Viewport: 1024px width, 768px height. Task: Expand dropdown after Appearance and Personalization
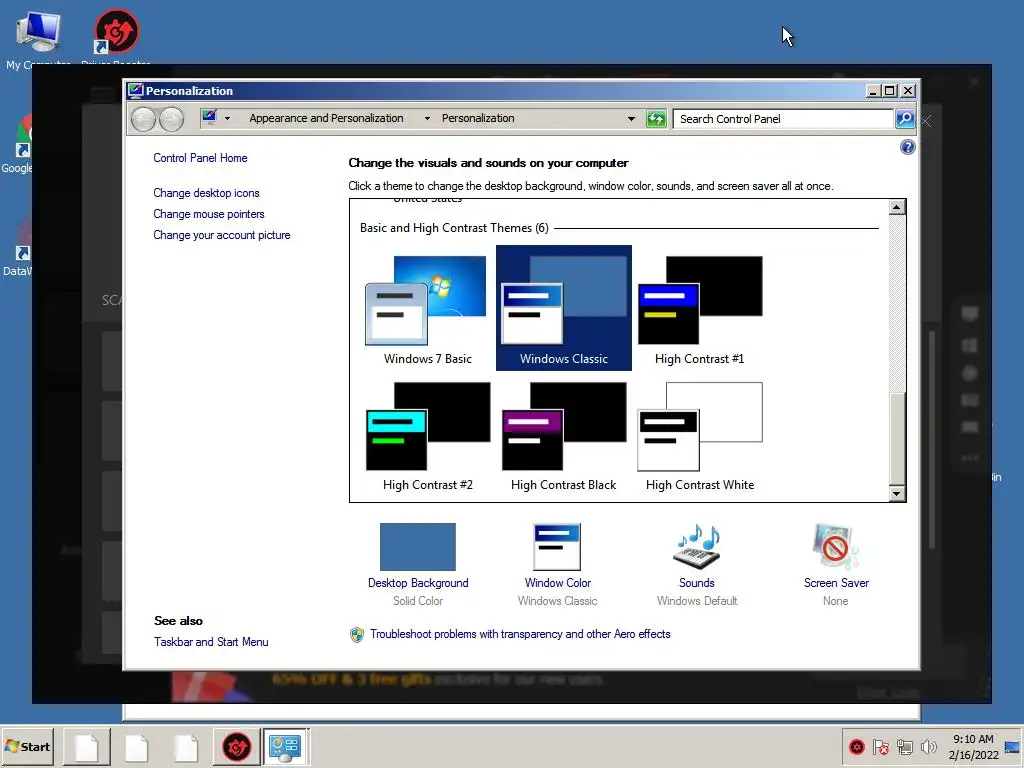[427, 119]
